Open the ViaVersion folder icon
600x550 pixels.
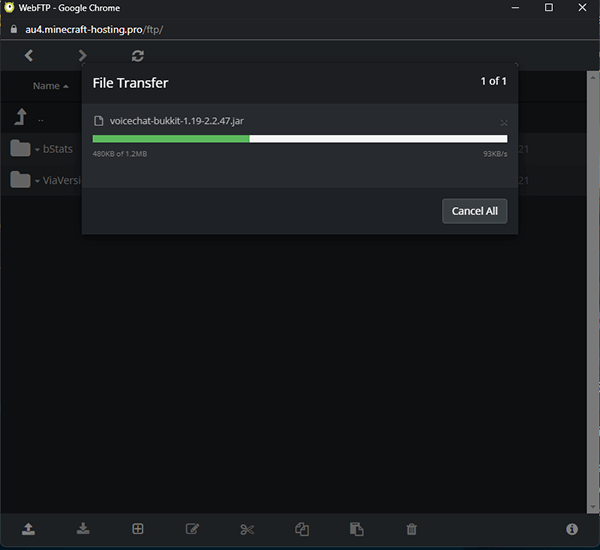coord(20,180)
